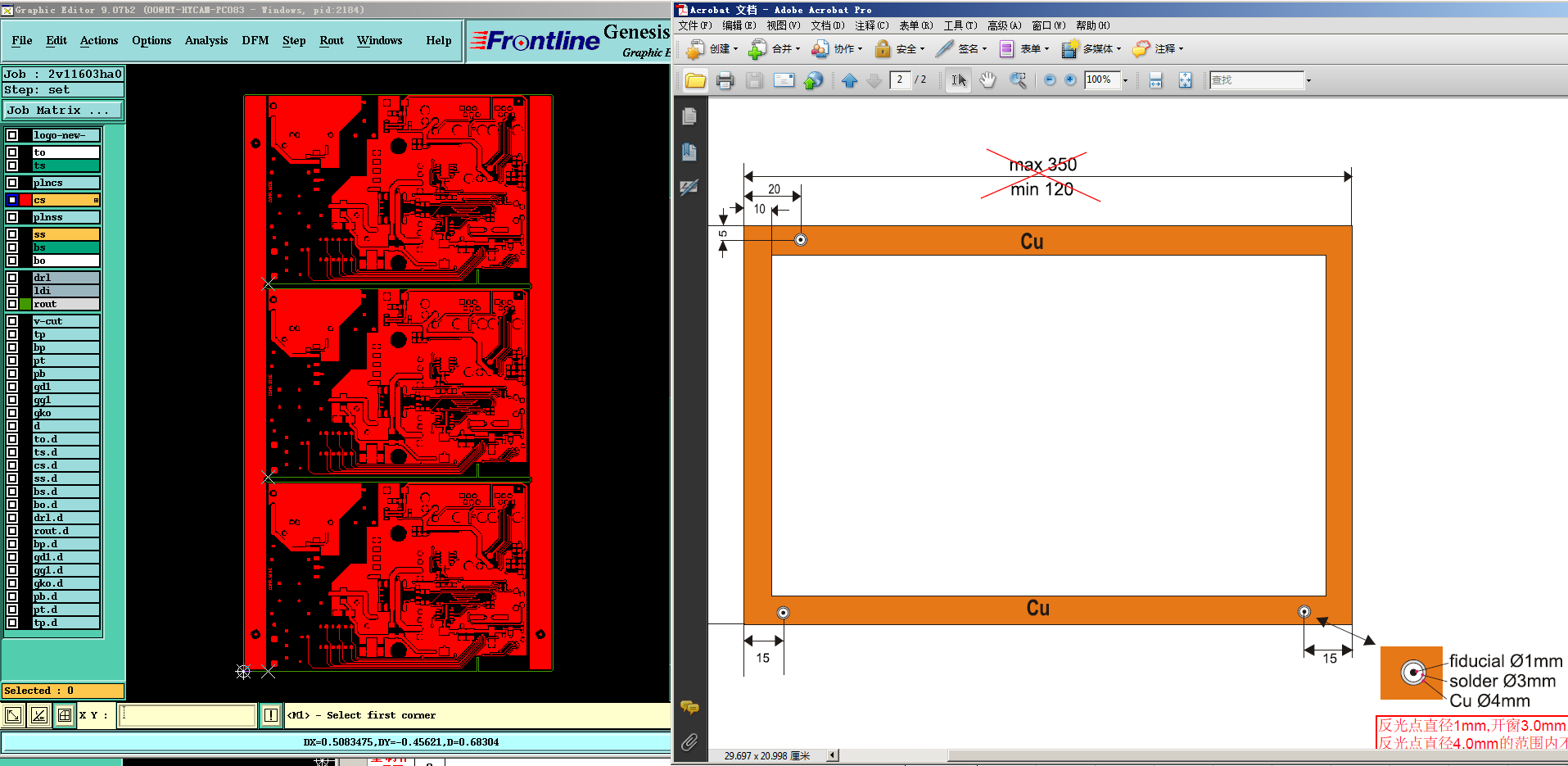This screenshot has width=1568, height=766.
Task: Toggle the plncs layer checkbox
Action: [12, 183]
